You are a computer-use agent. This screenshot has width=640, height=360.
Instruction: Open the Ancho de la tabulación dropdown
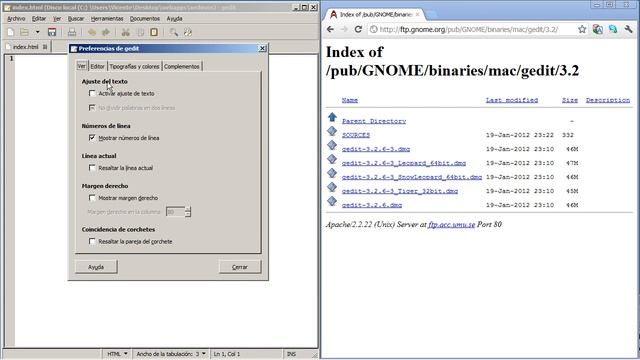pyautogui.click(x=171, y=354)
